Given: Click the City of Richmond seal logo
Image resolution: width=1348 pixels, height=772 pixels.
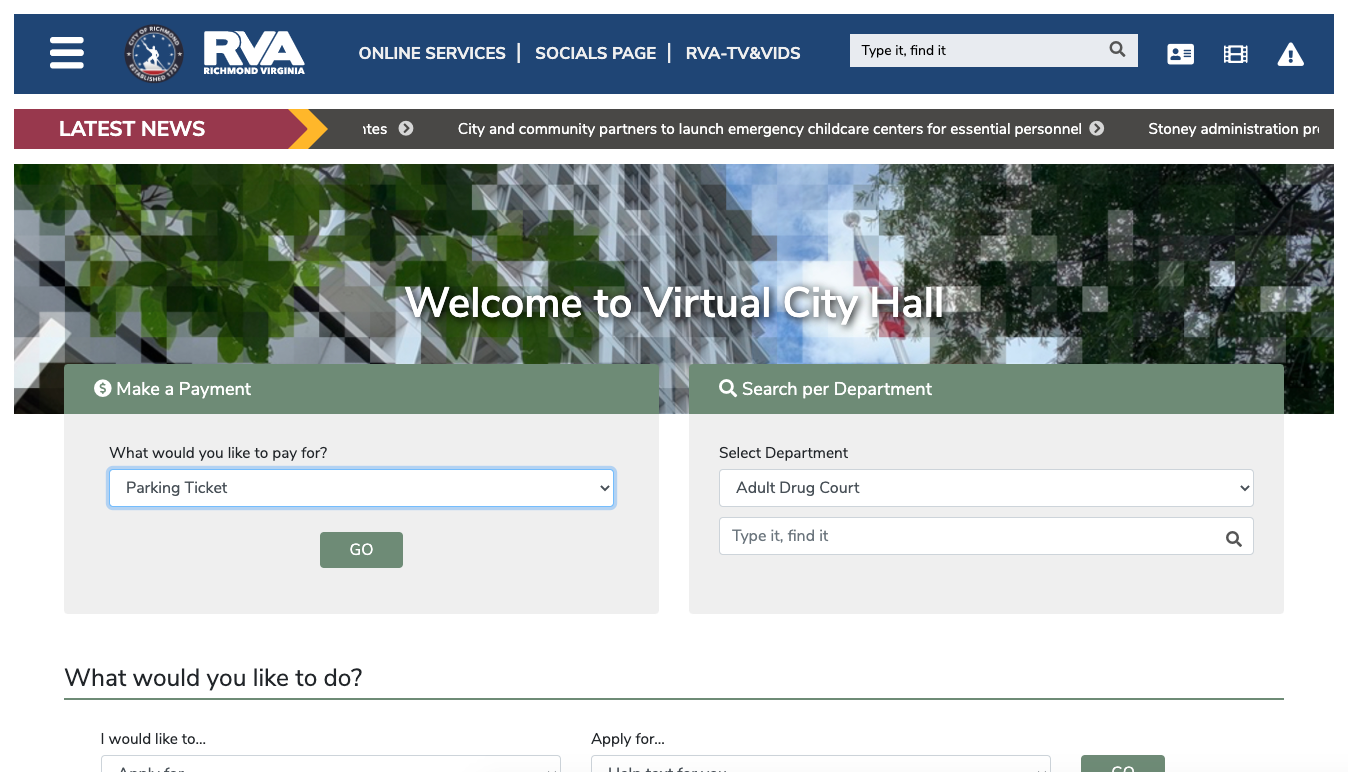Looking at the screenshot, I should pos(154,53).
